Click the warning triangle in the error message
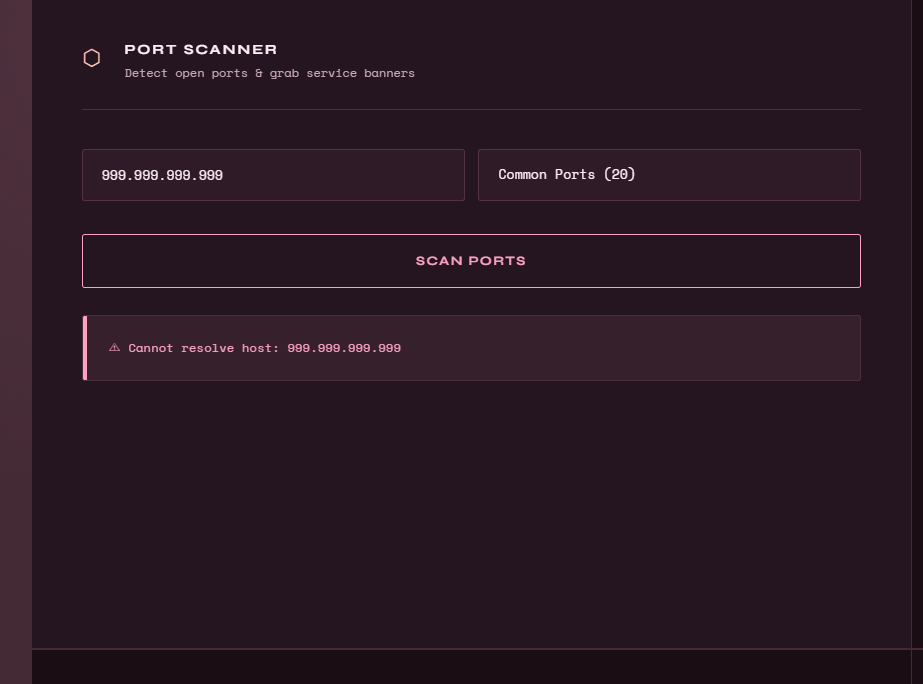923x684 pixels. point(114,348)
